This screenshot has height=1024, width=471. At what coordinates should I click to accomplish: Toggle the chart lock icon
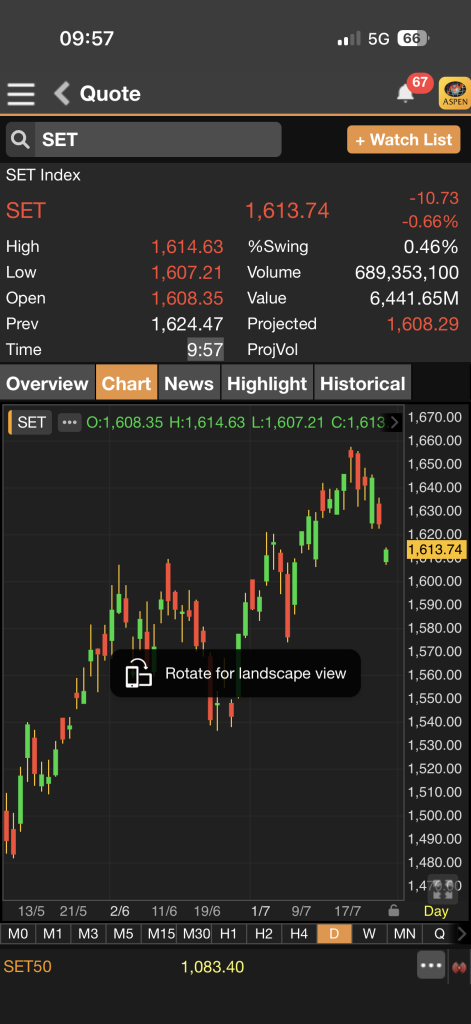(393, 910)
